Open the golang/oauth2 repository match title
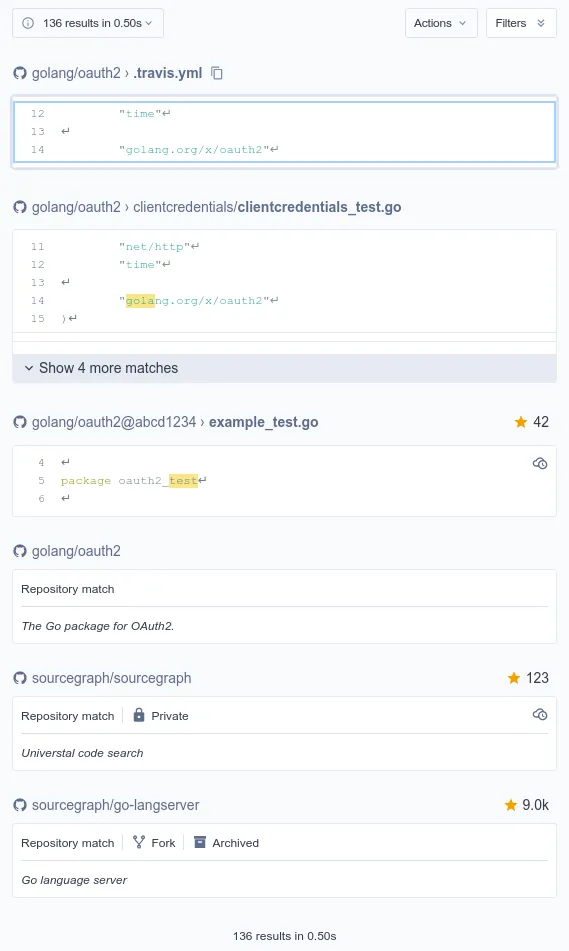Image resolution: width=569 pixels, height=951 pixels. tap(76, 551)
